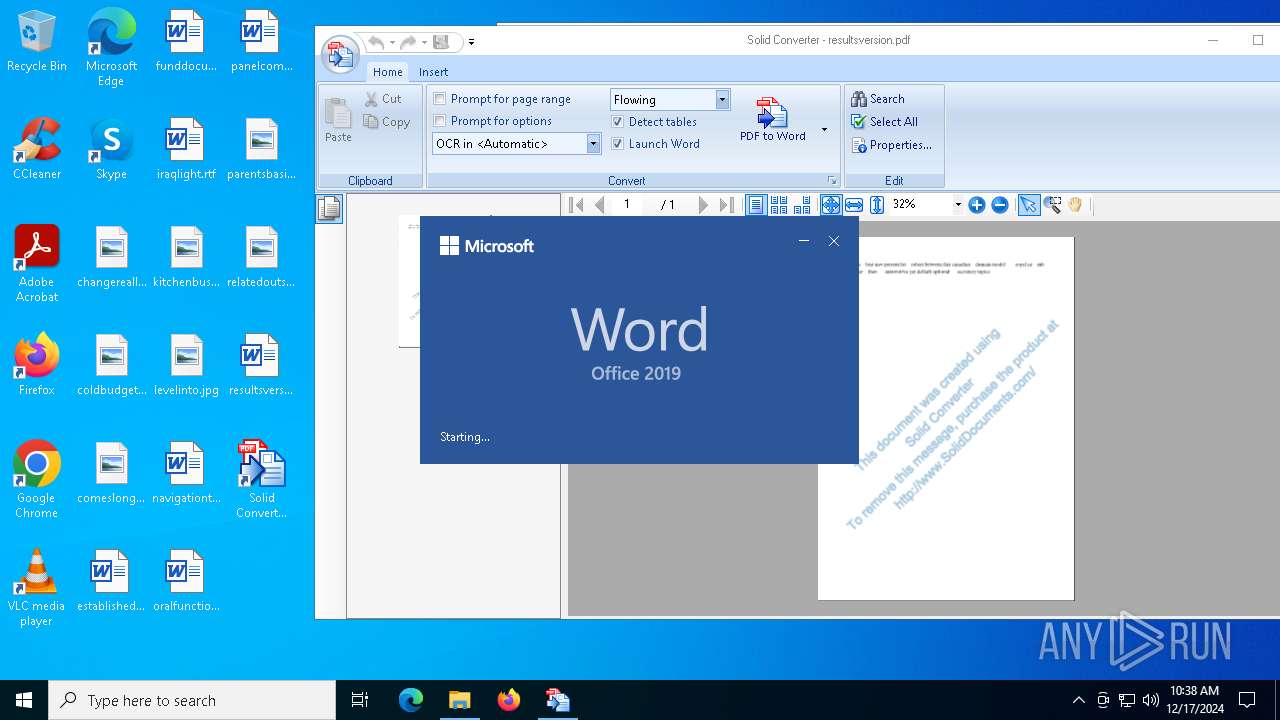Open Microsoft Edge from the taskbar
This screenshot has height=720, width=1280.
click(411, 700)
